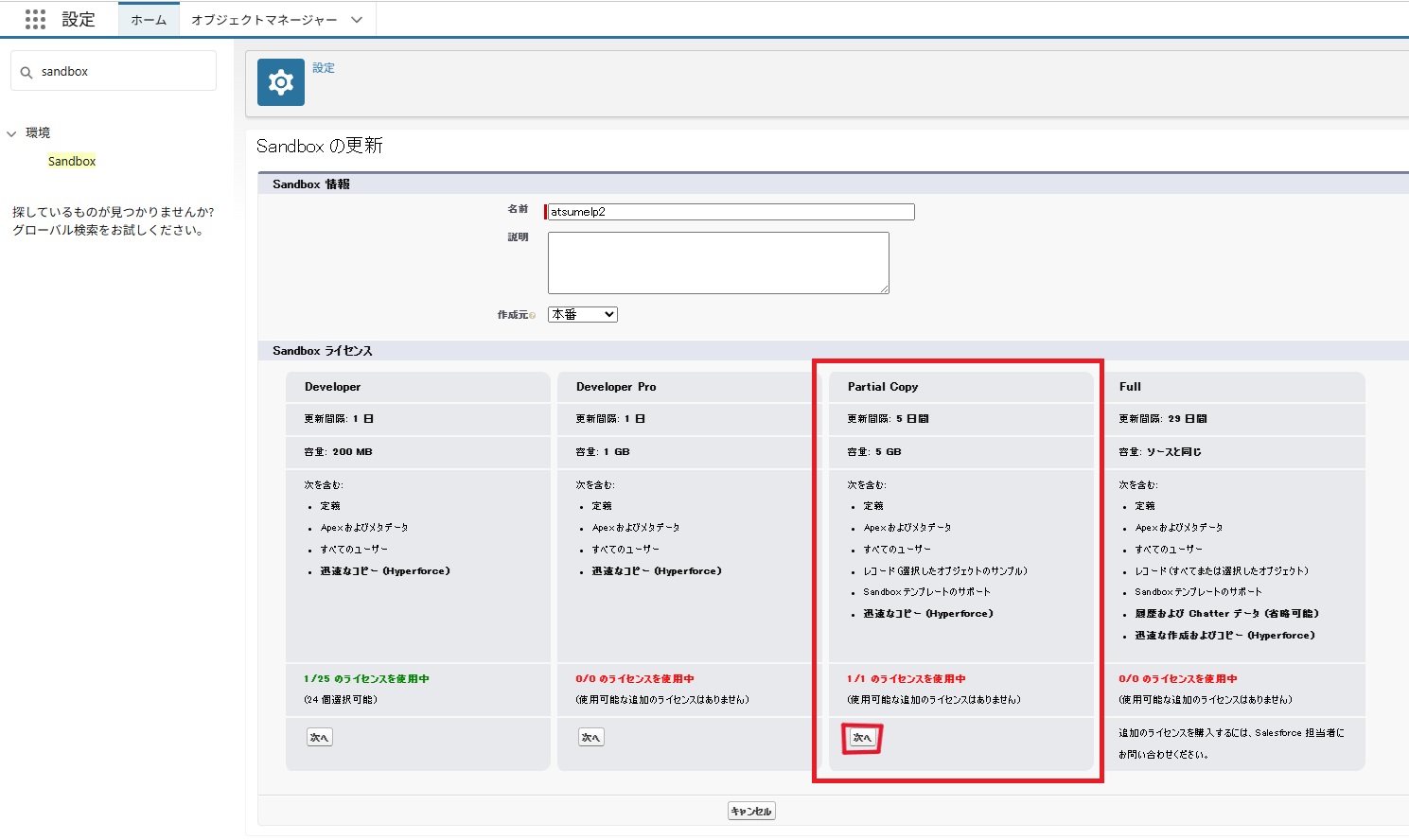Screen dimensions: 1409x840
Task: Click the 設定 breadcrumb link
Action: [x=324, y=68]
